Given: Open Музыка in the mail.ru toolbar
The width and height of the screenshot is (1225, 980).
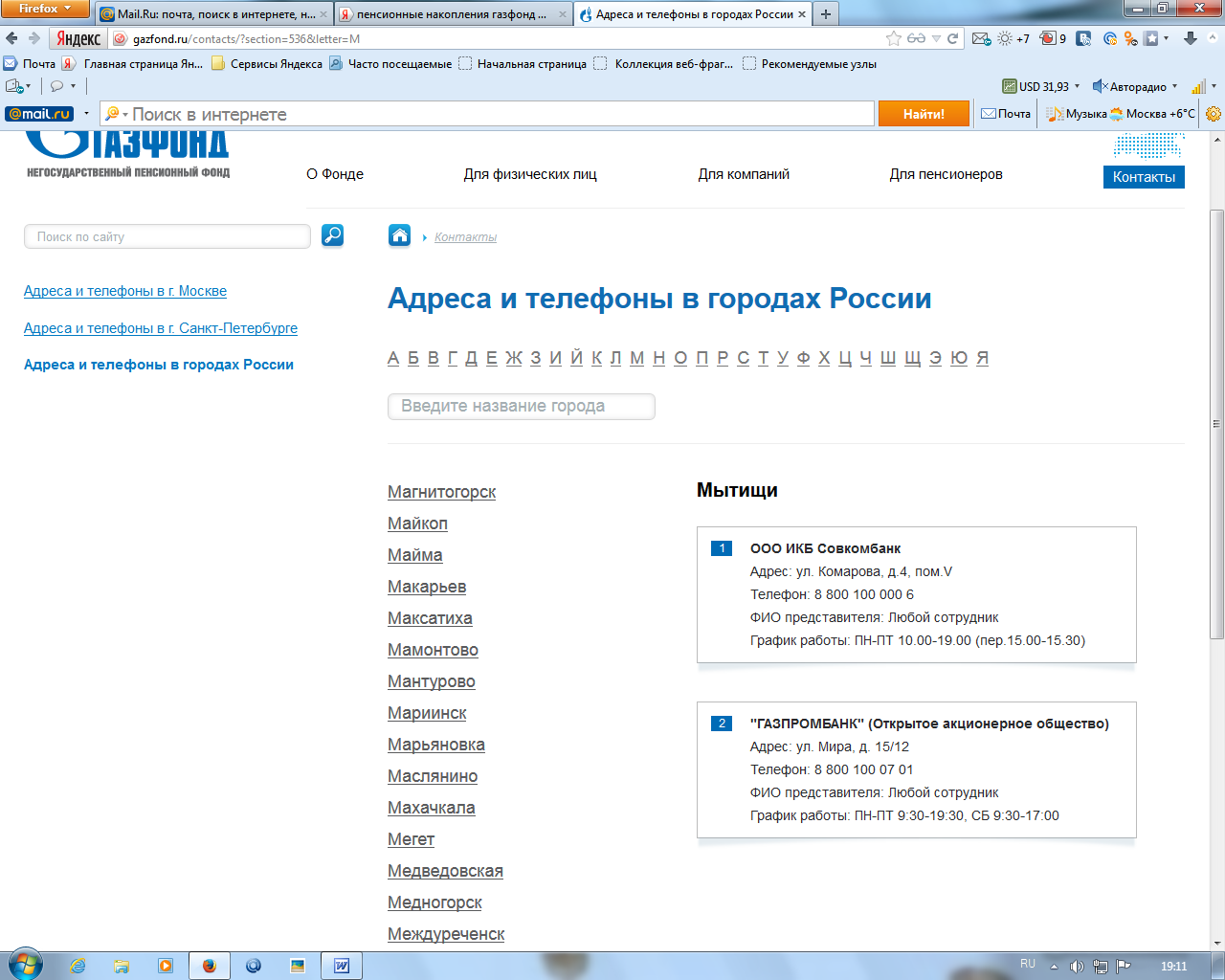Looking at the screenshot, I should coord(1077,114).
